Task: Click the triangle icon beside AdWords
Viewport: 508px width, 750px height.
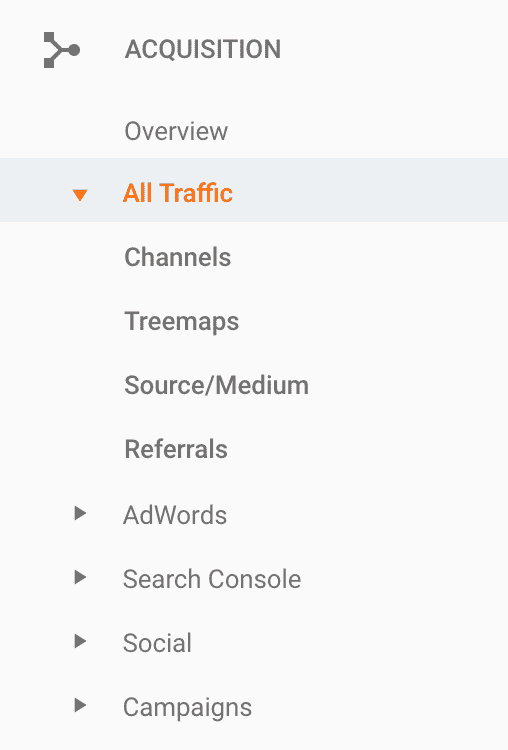Action: [x=80, y=513]
